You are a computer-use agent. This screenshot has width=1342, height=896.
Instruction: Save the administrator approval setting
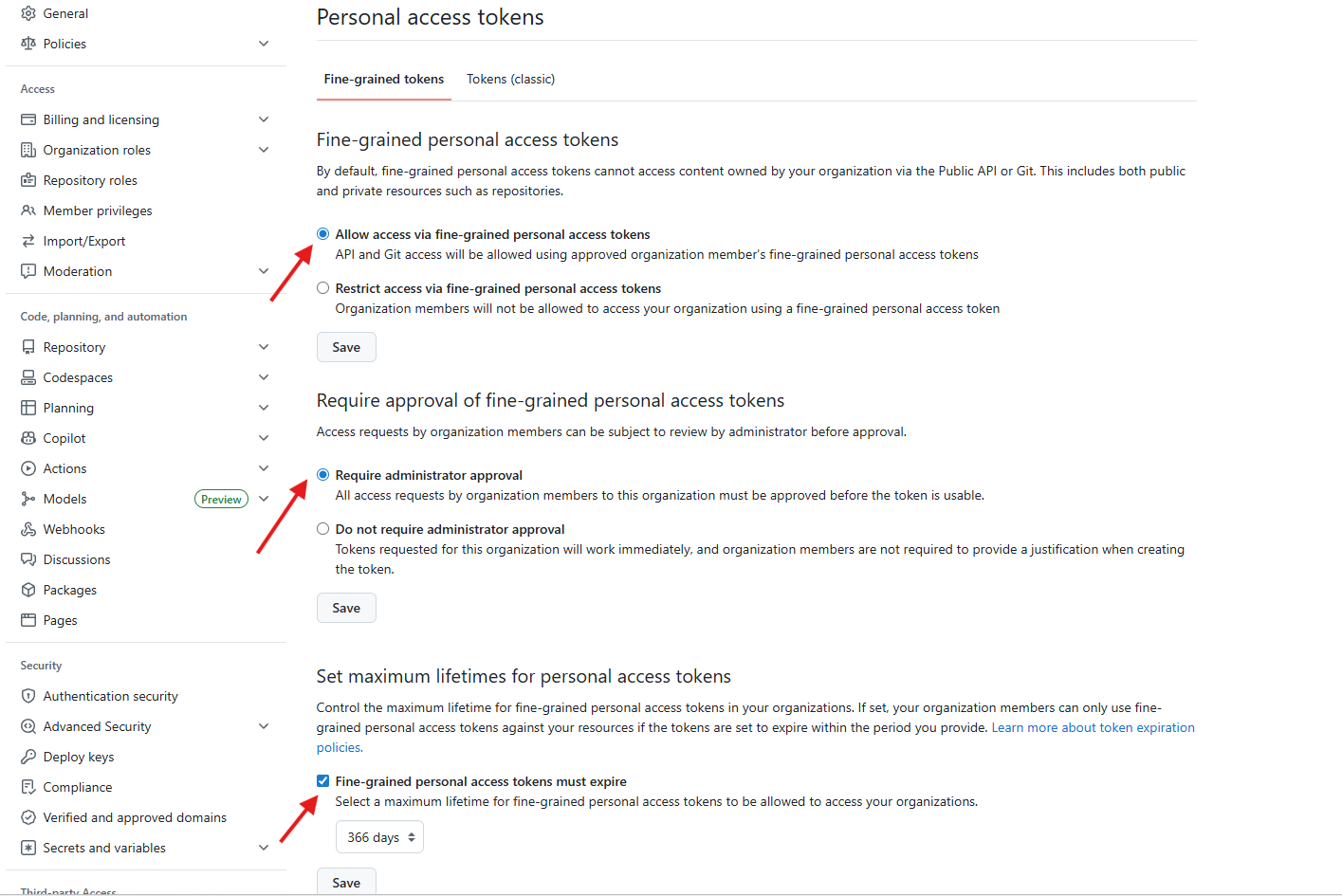pyautogui.click(x=346, y=608)
